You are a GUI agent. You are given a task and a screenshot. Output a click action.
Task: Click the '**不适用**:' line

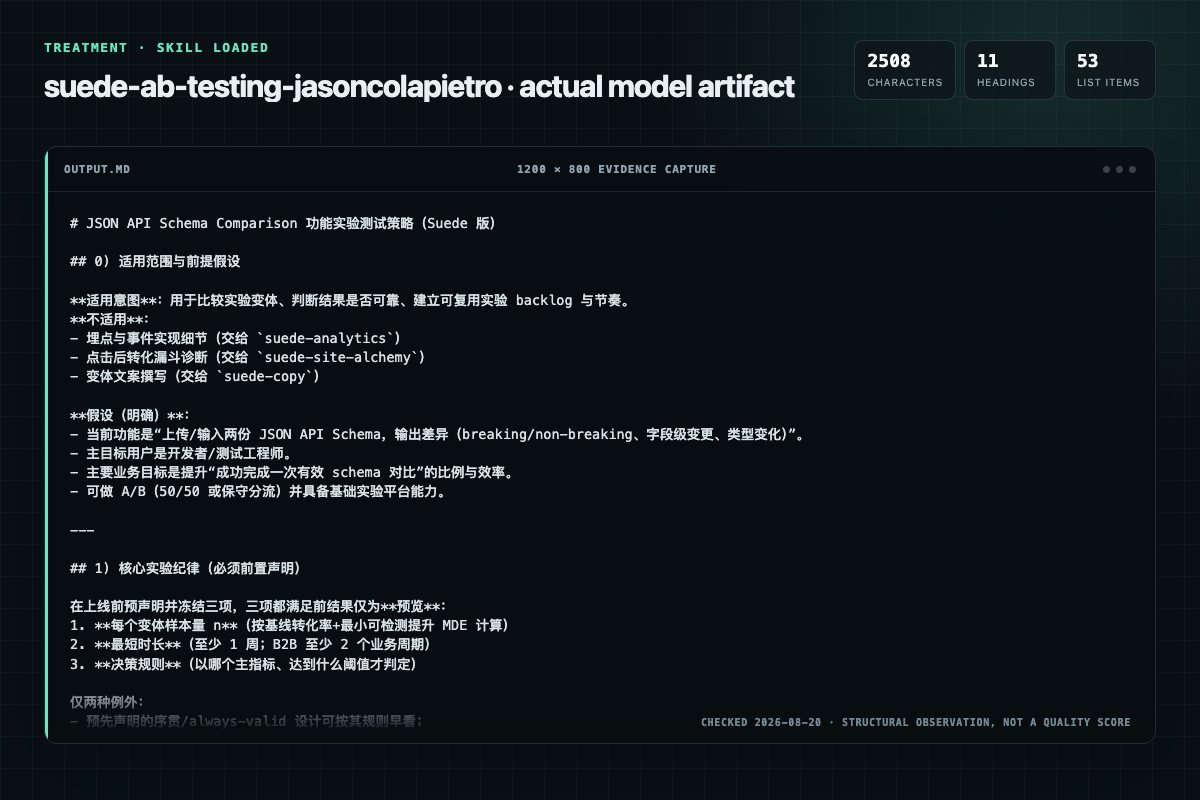pyautogui.click(x=109, y=319)
